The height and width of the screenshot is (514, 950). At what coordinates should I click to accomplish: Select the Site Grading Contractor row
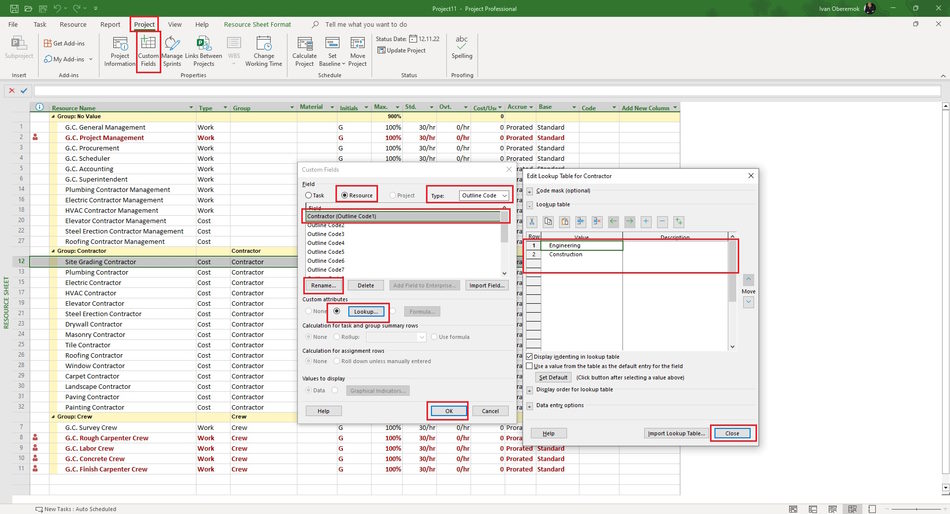pyautogui.click(x=354, y=262)
